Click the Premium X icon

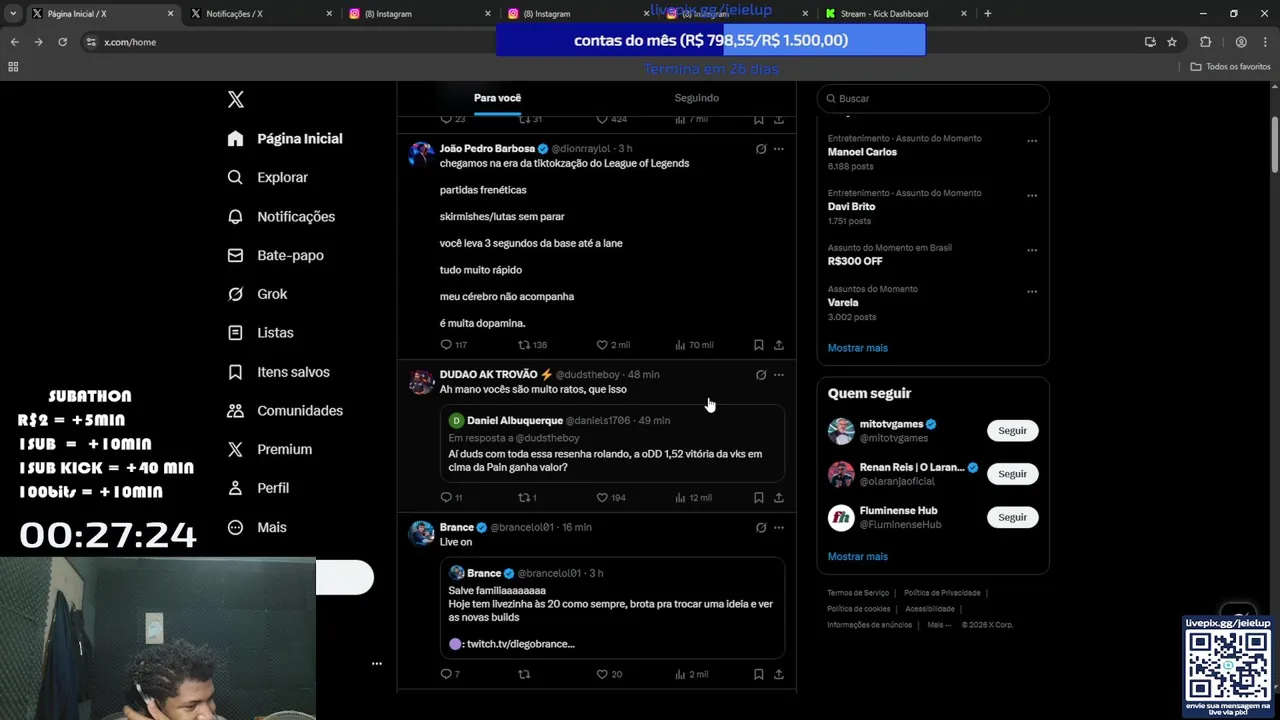pyautogui.click(x=236, y=450)
